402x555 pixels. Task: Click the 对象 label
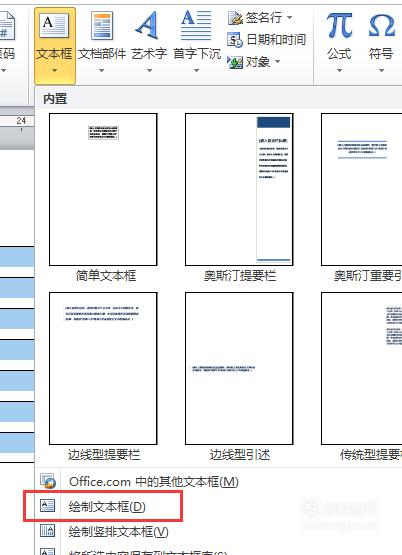[x=258, y=62]
